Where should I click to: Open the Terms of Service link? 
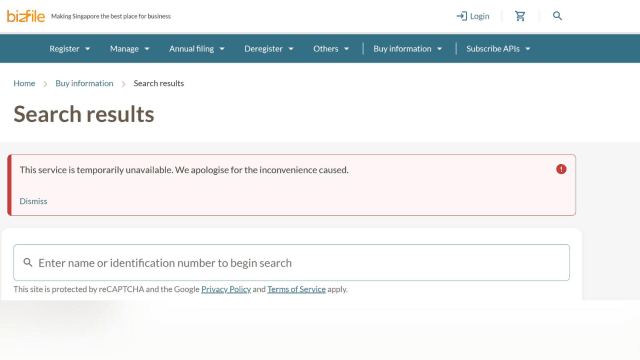pos(296,289)
